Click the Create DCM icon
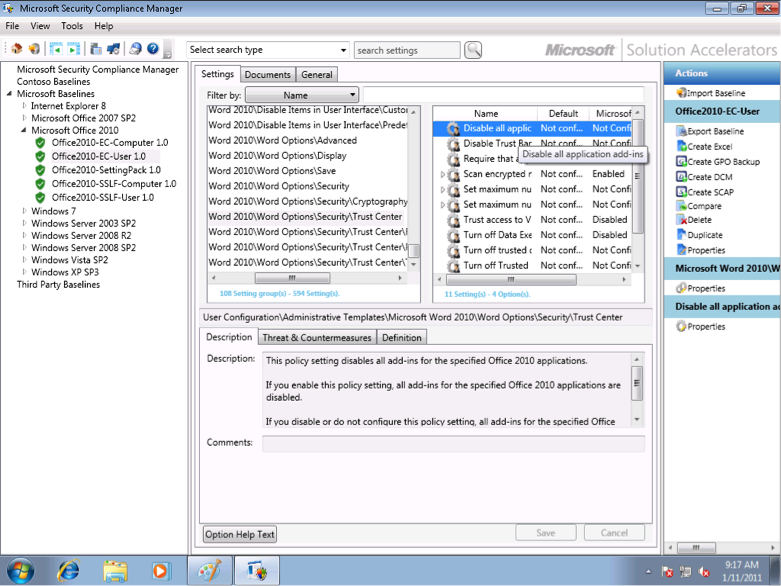This screenshot has width=781, height=586. [681, 177]
